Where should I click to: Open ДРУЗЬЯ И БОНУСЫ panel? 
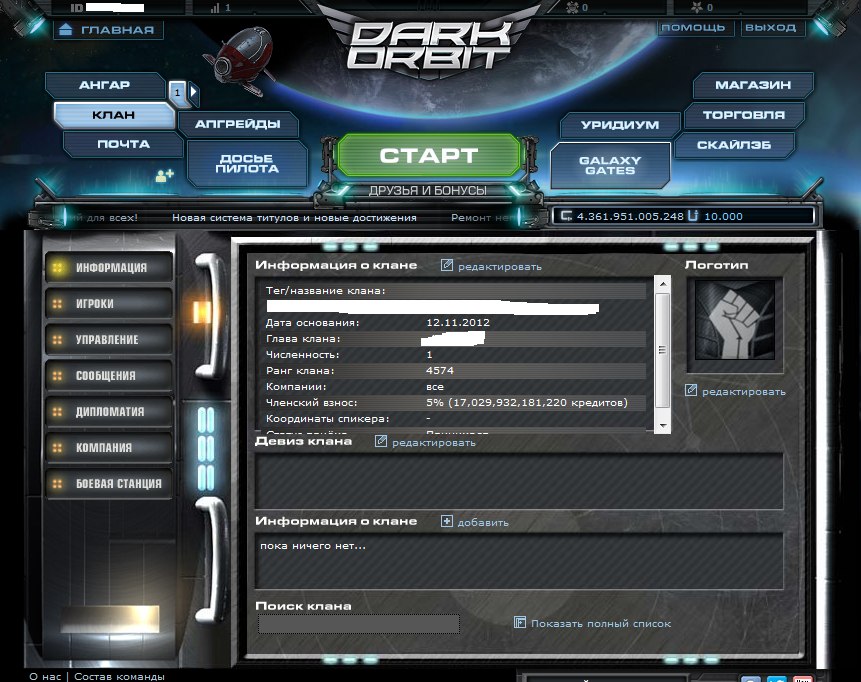click(428, 191)
